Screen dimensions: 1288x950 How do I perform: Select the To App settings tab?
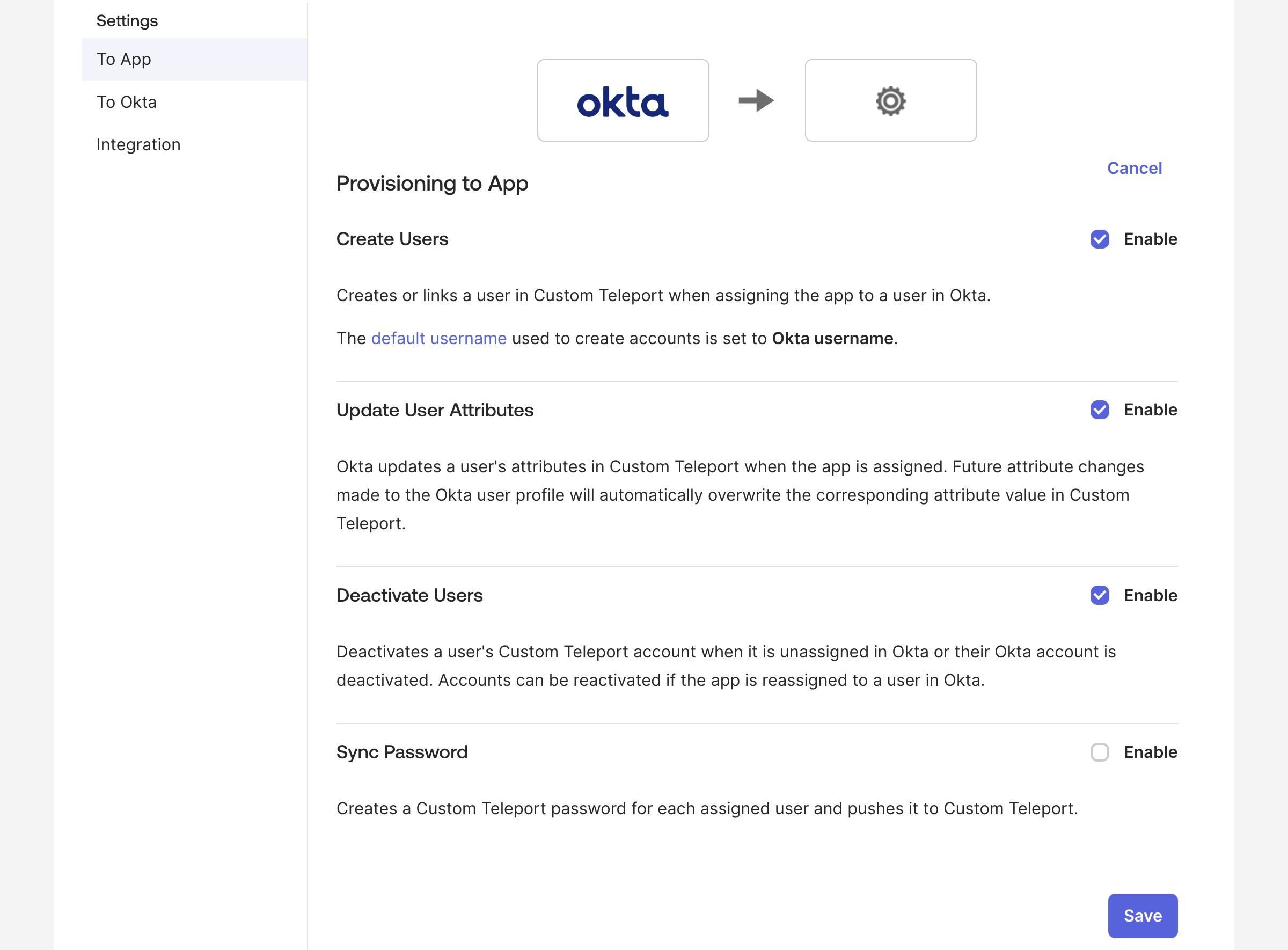tap(123, 59)
